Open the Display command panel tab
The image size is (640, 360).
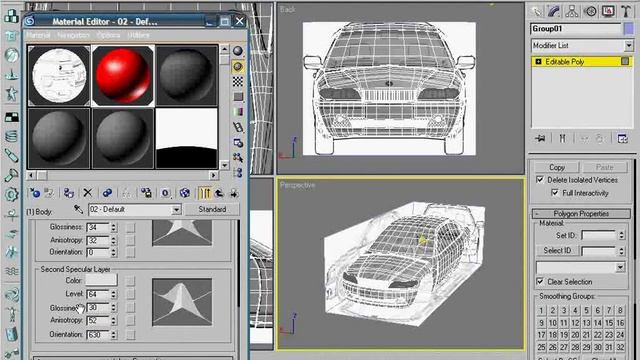[x=608, y=11]
